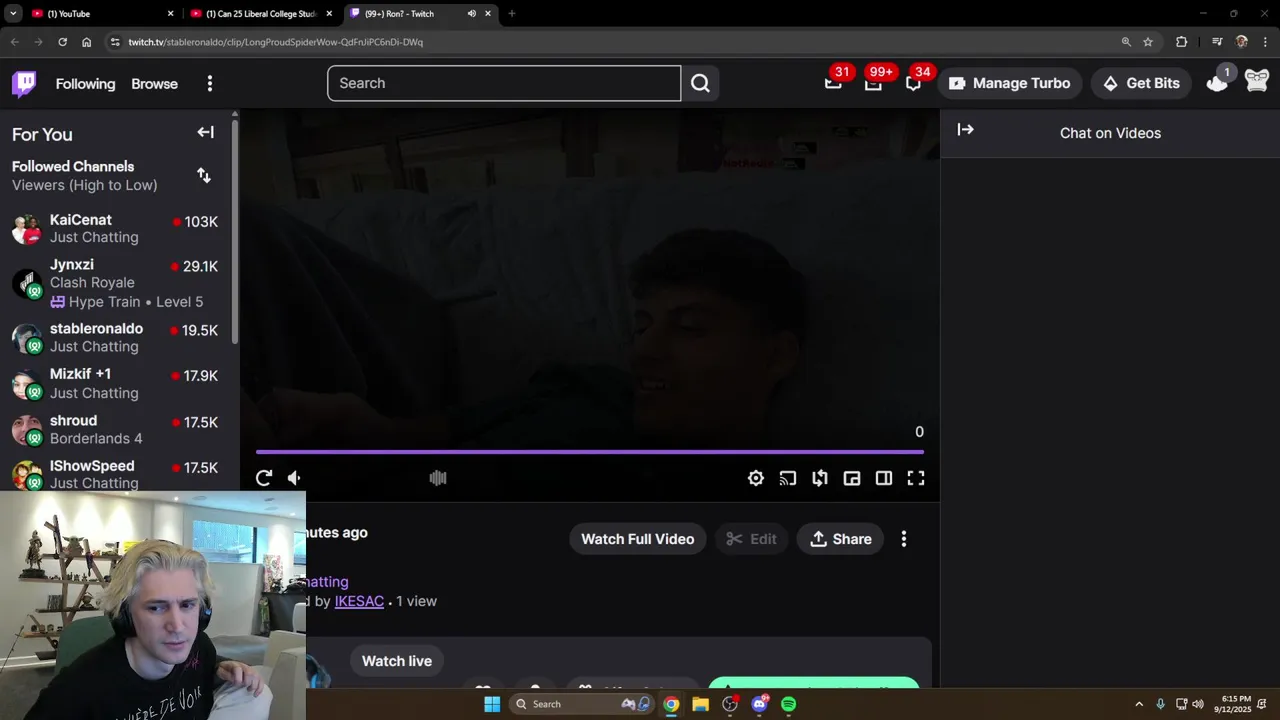The image size is (1280, 720).
Task: Reload the page
Action: 62,42
